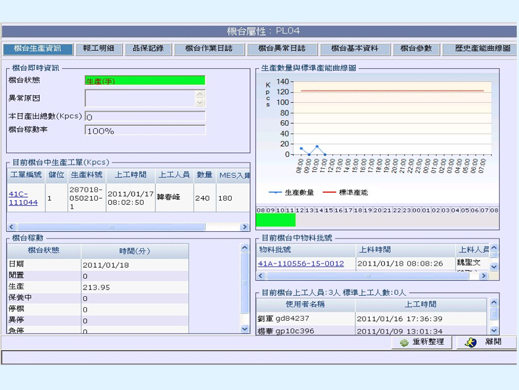Click the 閒置 row label

coord(16,275)
